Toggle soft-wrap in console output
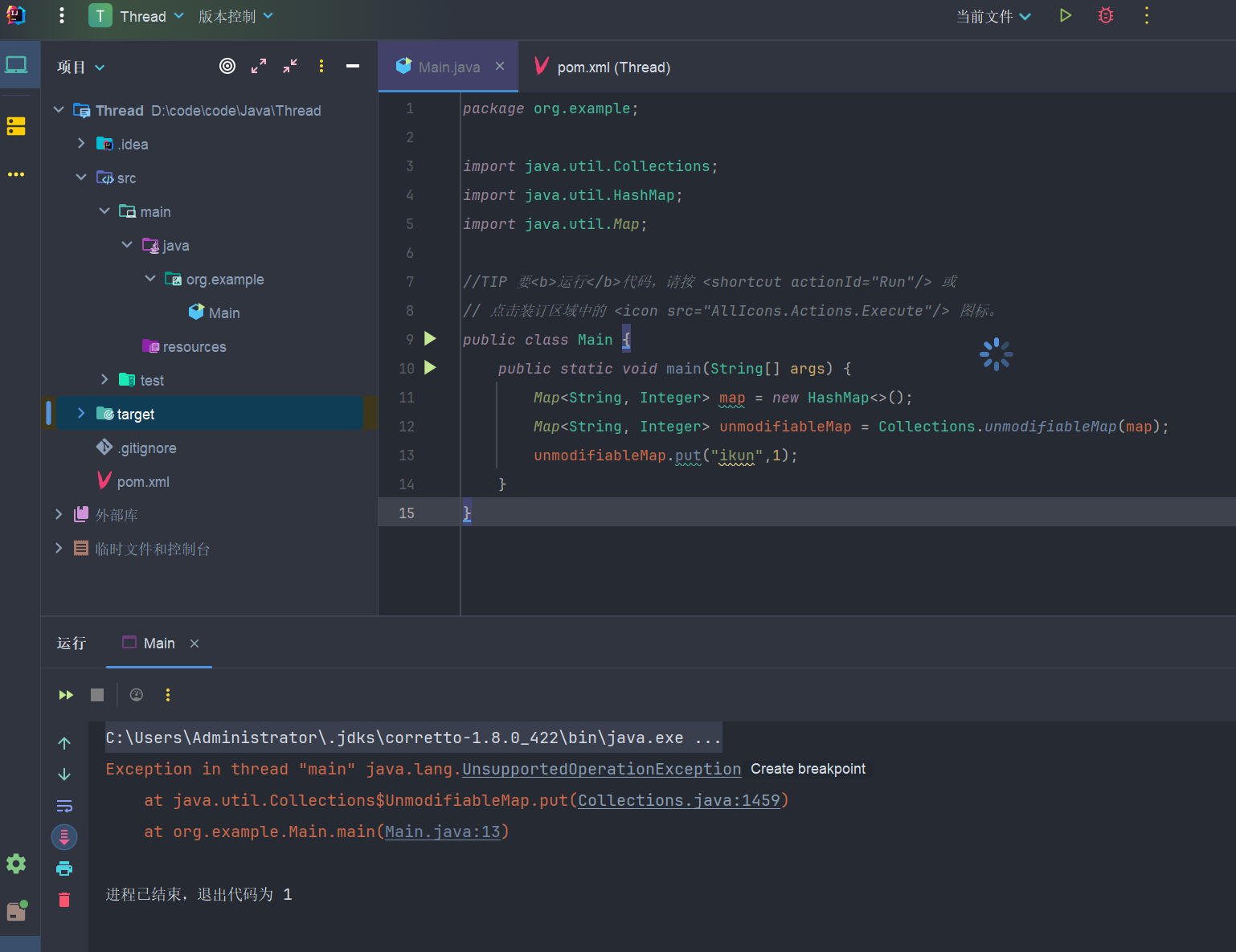The height and width of the screenshot is (952, 1236). 64,806
